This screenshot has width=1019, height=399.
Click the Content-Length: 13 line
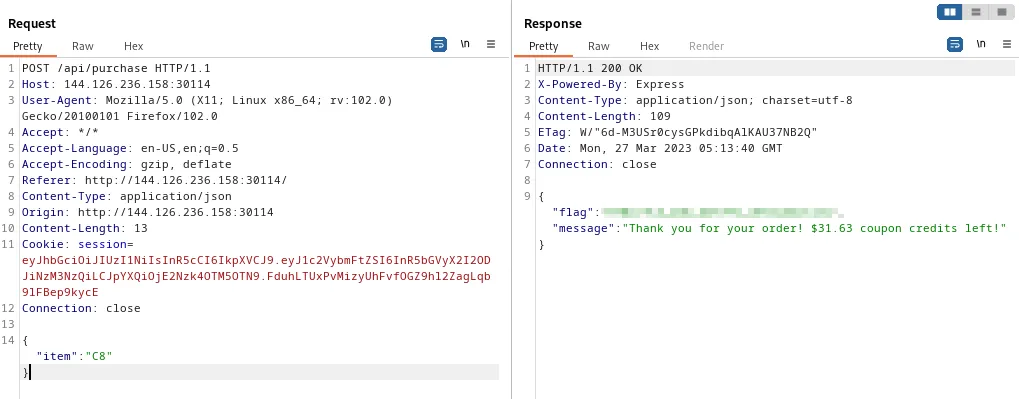[x=85, y=228]
